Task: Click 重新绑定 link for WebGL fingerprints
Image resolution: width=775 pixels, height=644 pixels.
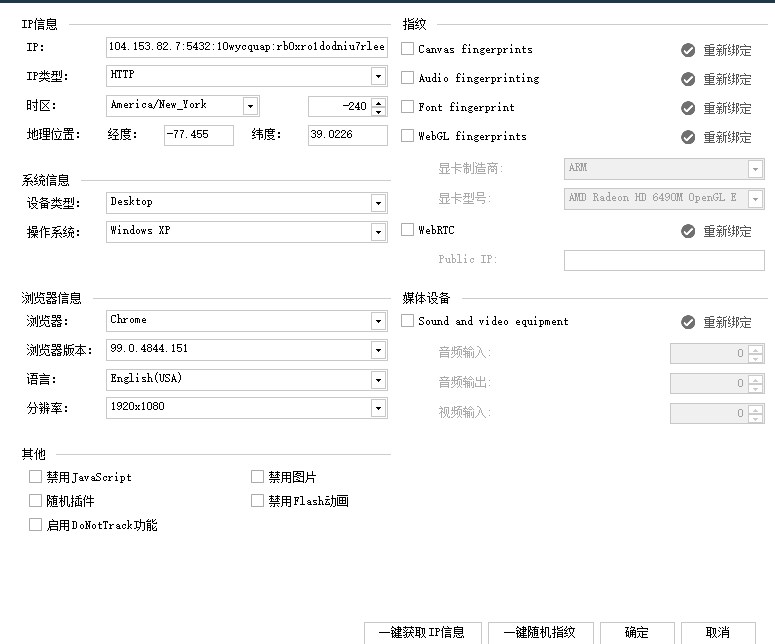Action: (728, 137)
